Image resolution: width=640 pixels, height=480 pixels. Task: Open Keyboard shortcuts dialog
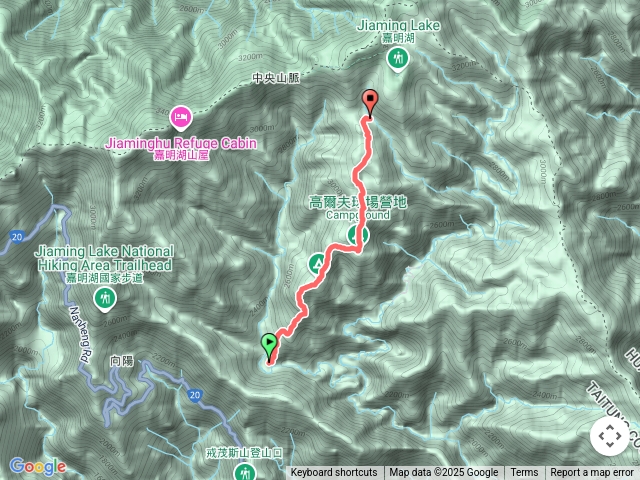[334, 473]
